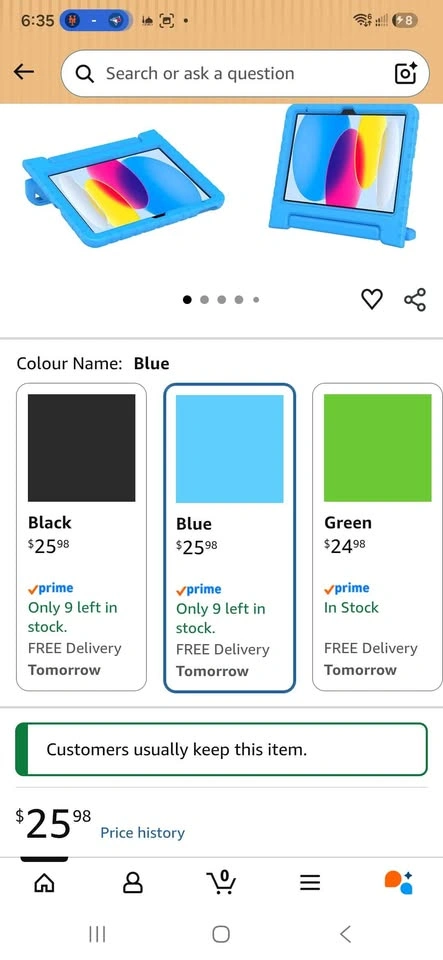
Task: Add item to wishlist with heart icon
Action: [372, 299]
